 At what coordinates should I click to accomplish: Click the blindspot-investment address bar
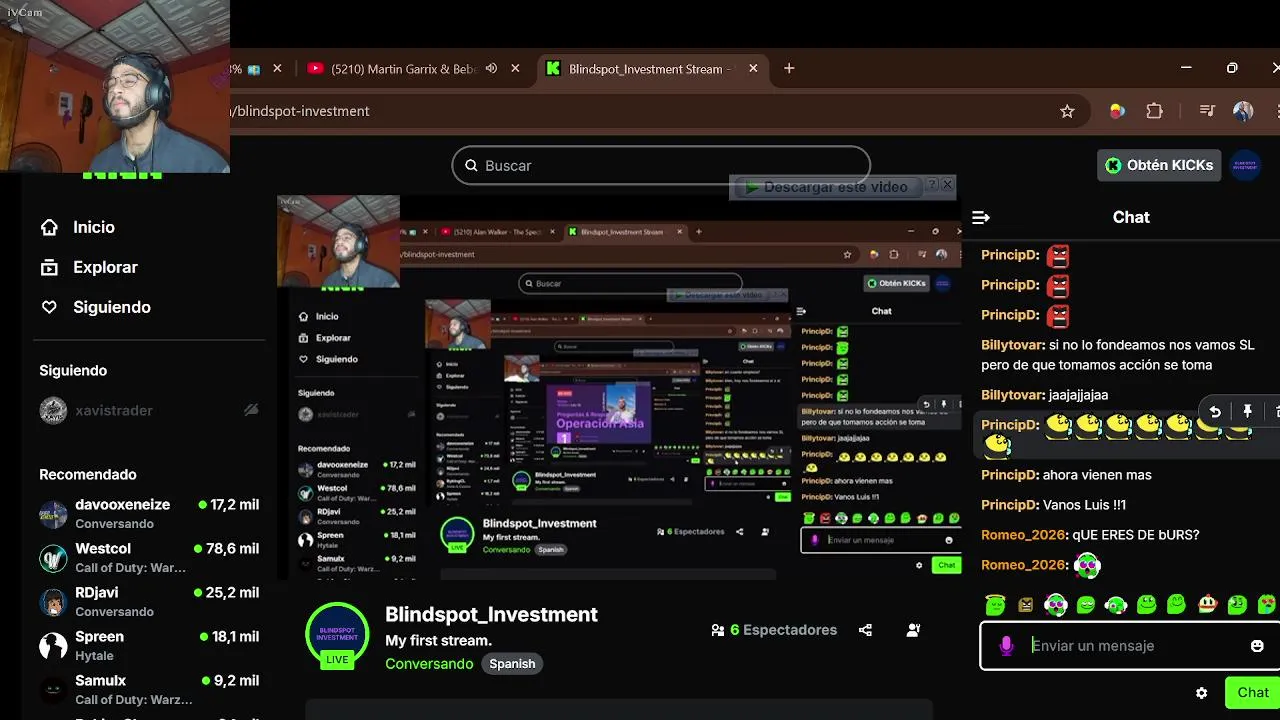pos(640,111)
